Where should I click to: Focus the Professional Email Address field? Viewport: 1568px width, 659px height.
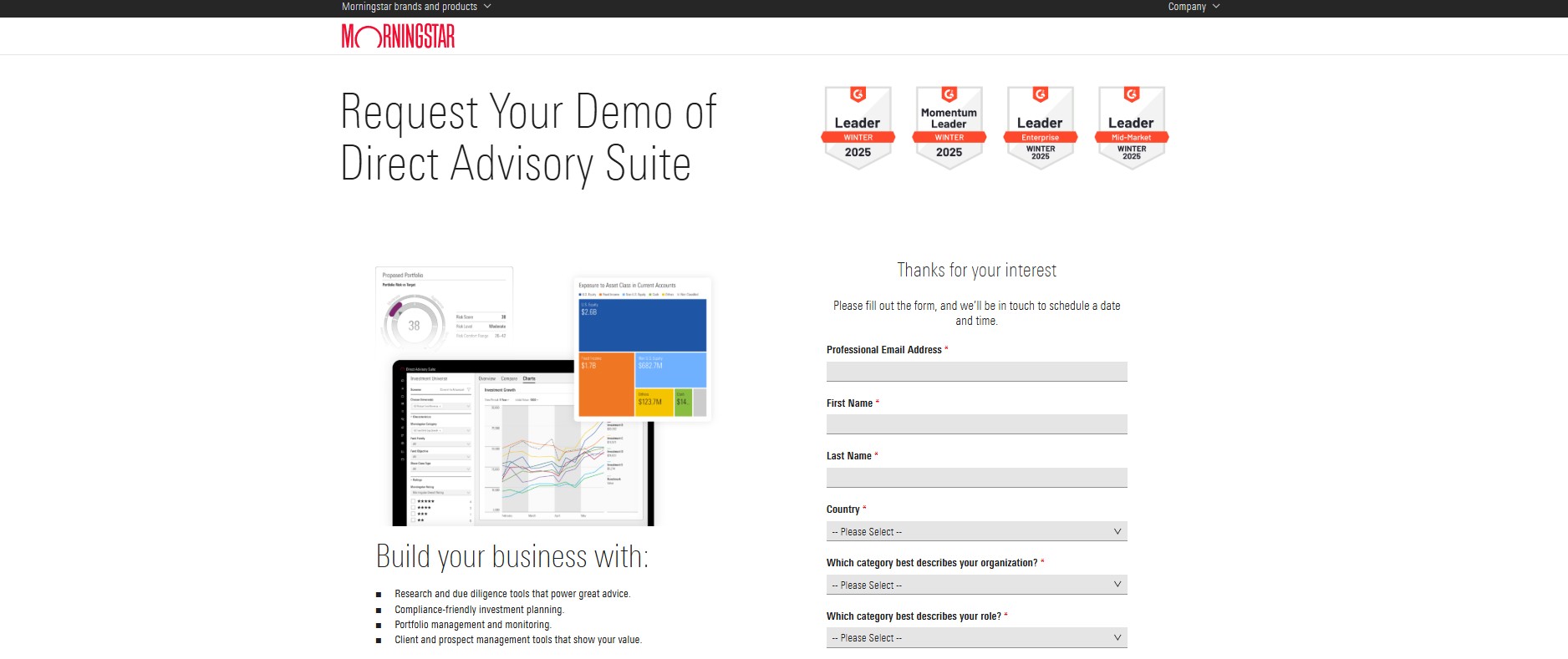(976, 372)
